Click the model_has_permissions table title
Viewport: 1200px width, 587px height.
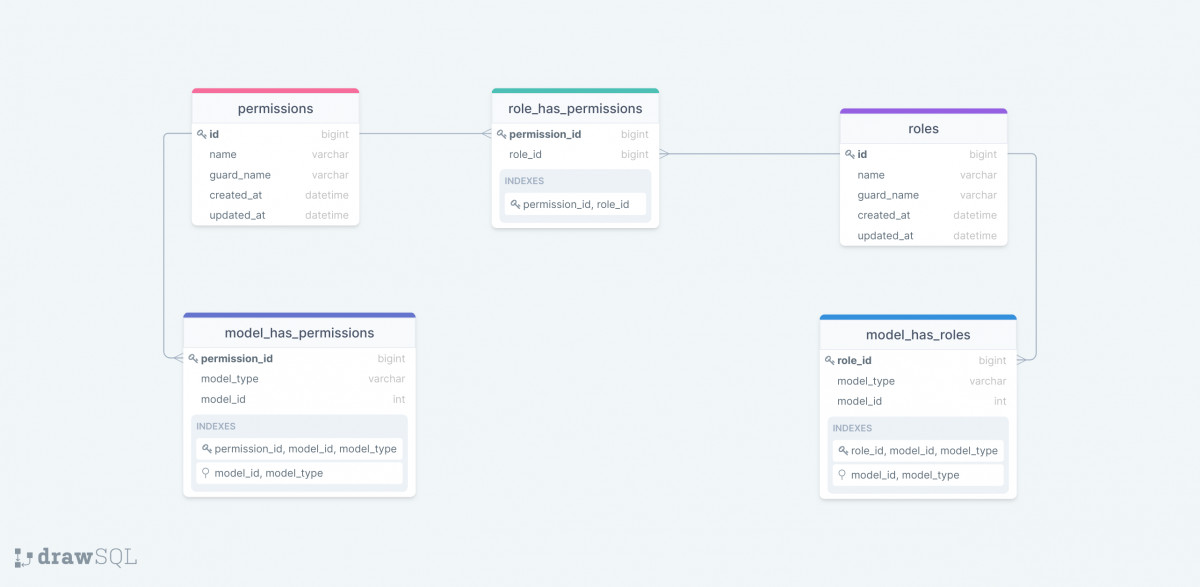point(299,333)
